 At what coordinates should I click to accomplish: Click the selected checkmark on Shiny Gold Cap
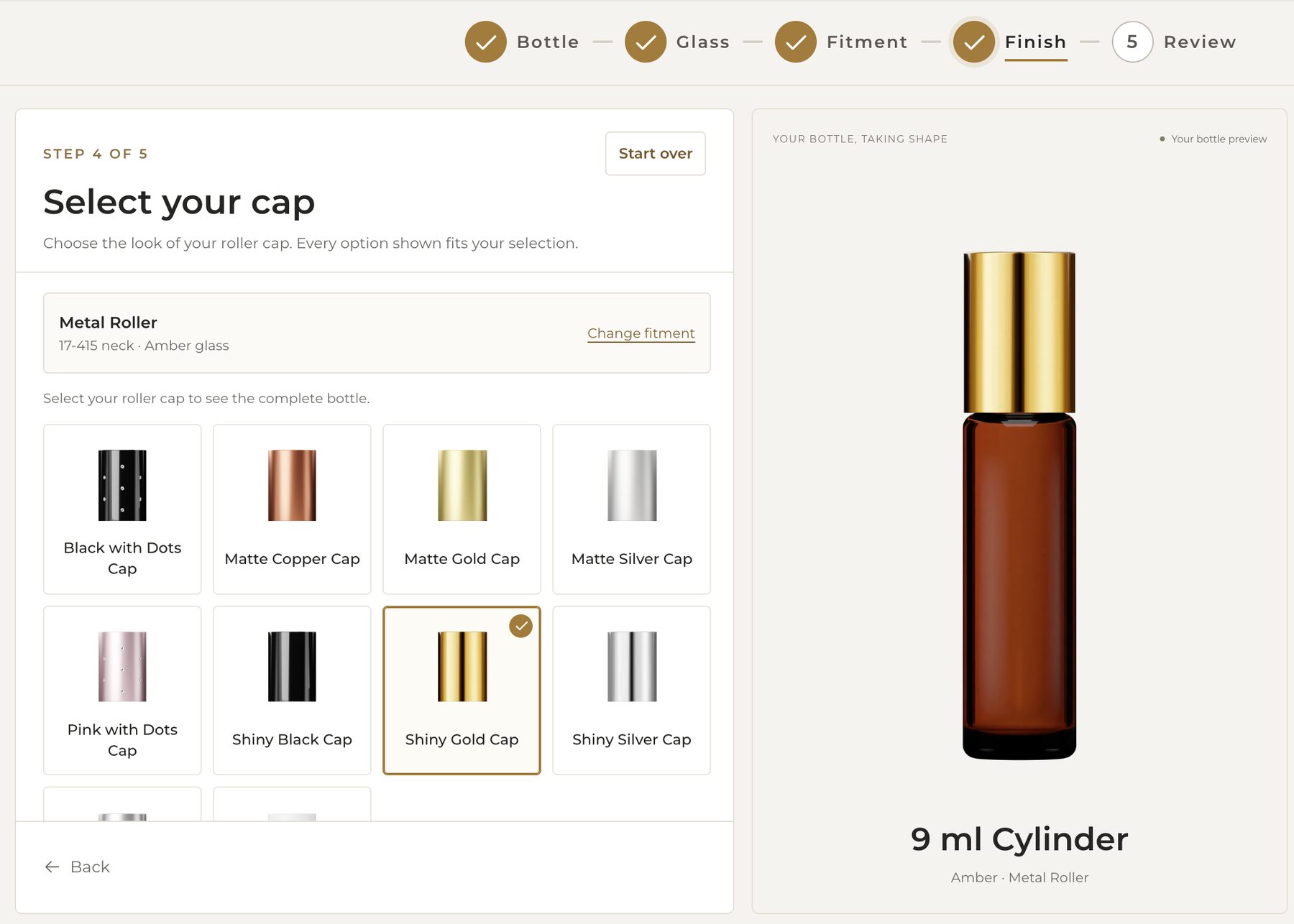pyautogui.click(x=521, y=626)
